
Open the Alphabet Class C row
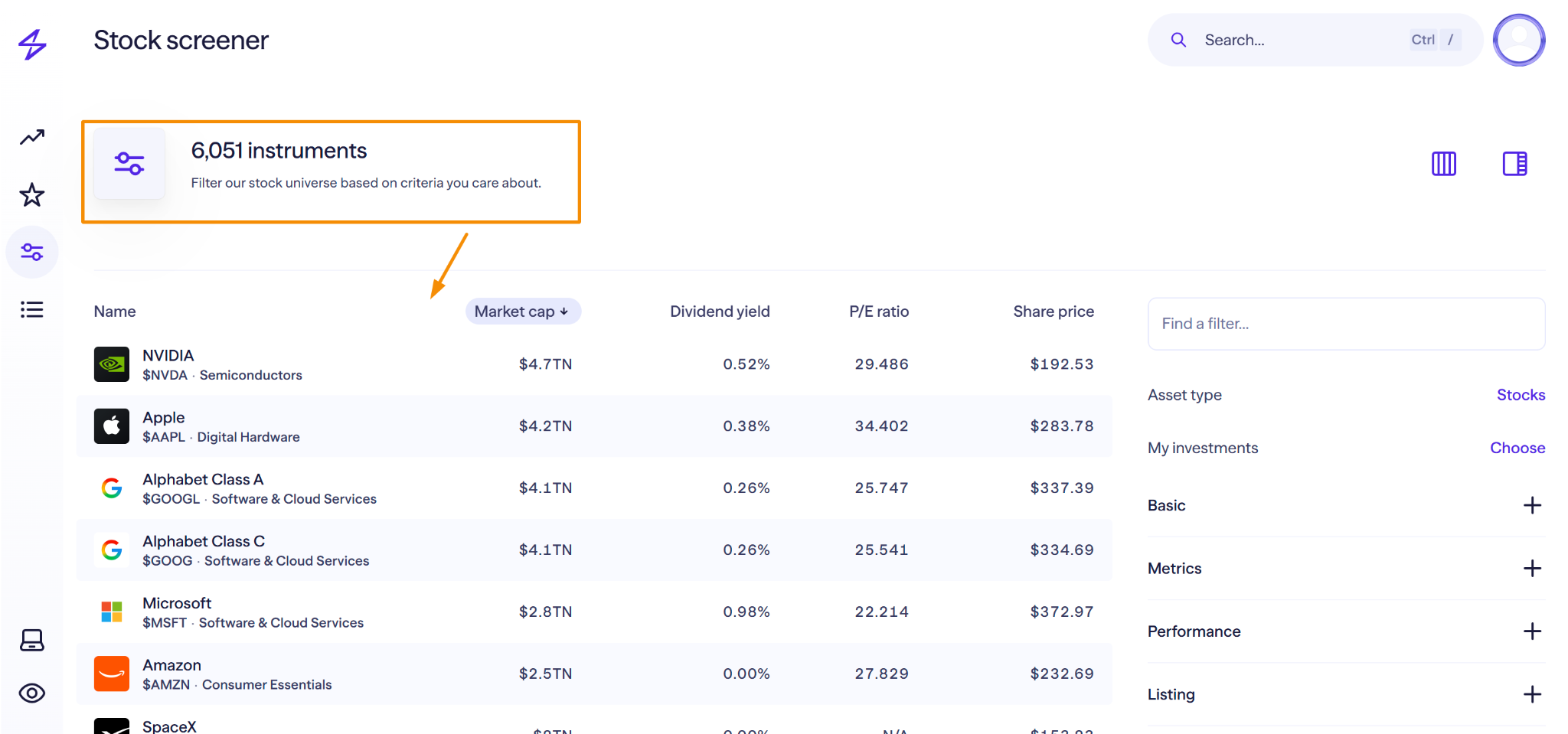[594, 550]
